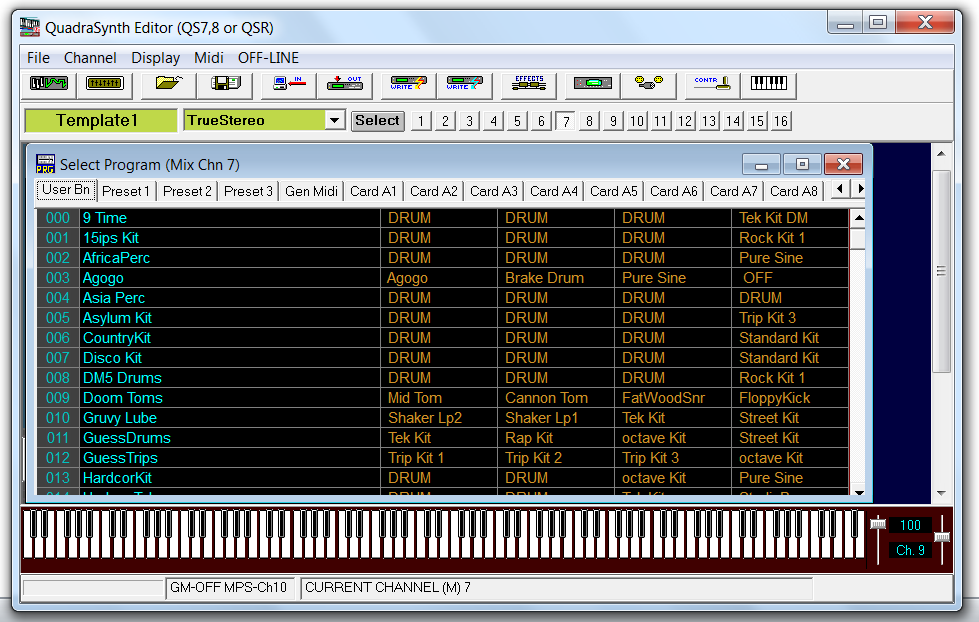Image resolution: width=979 pixels, height=622 pixels.
Task: Click the floppy disk save icon
Action: pos(224,85)
